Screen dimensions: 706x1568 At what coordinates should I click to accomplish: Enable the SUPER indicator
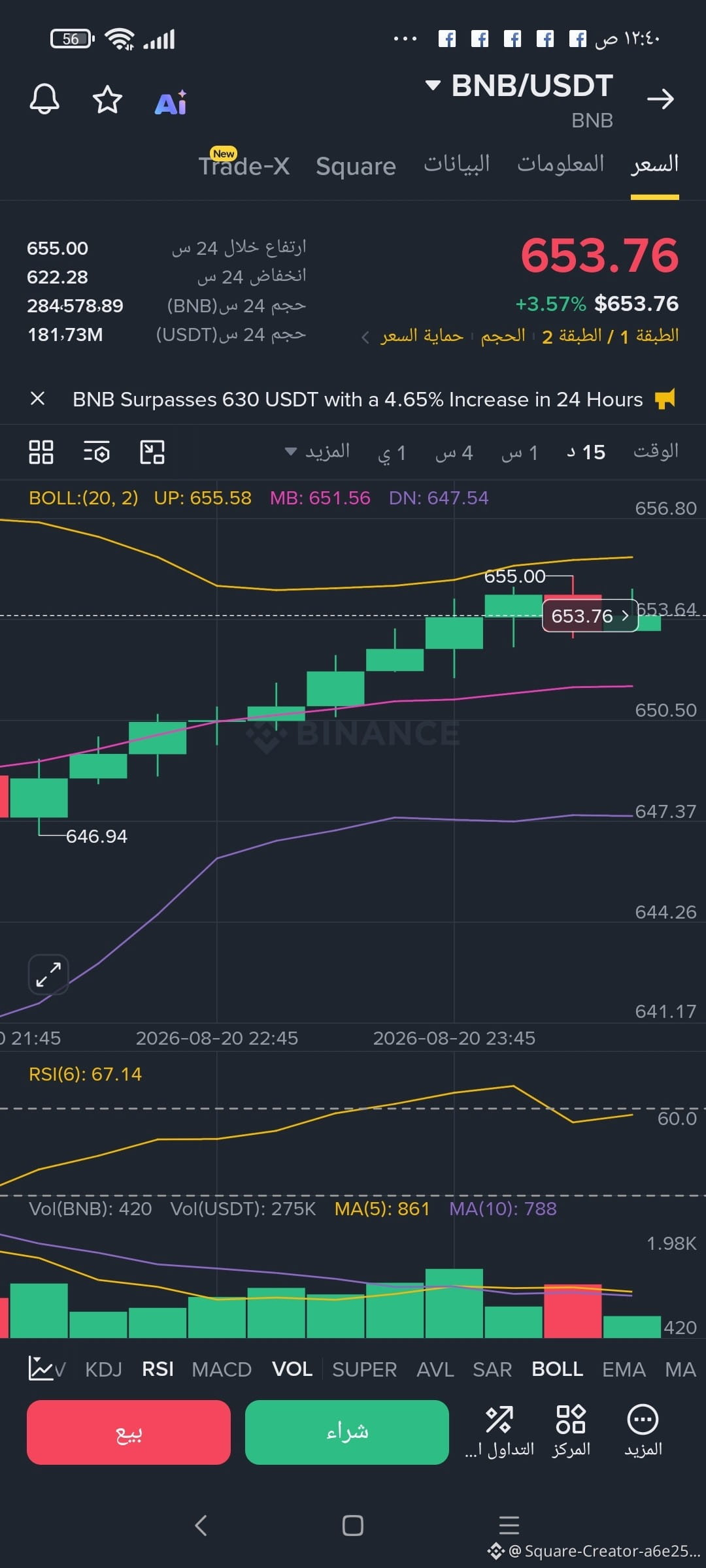click(x=364, y=1369)
